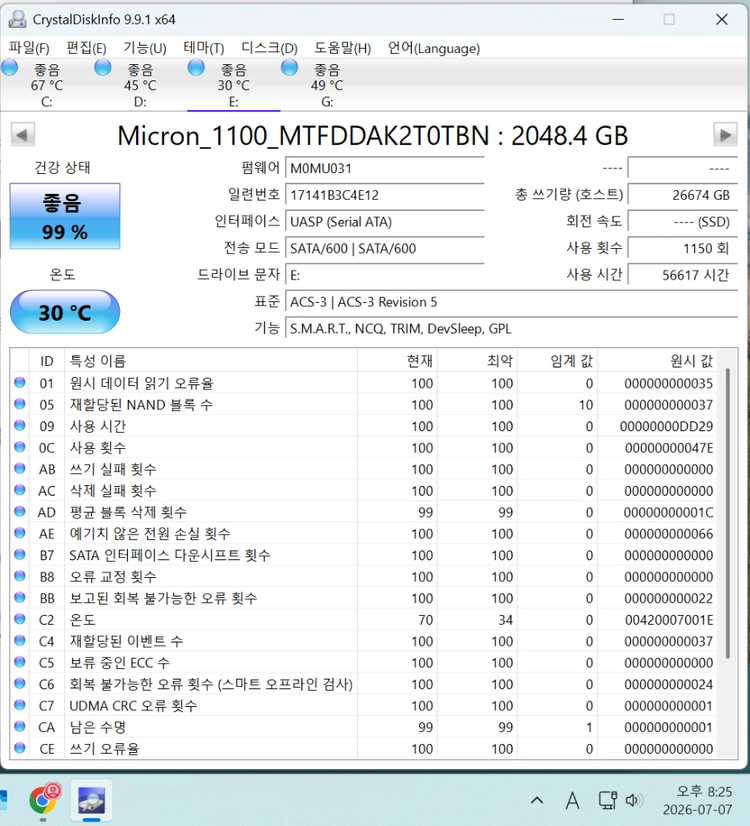Click status icon of row AE 예기치 않은 전원 손실

point(20,533)
